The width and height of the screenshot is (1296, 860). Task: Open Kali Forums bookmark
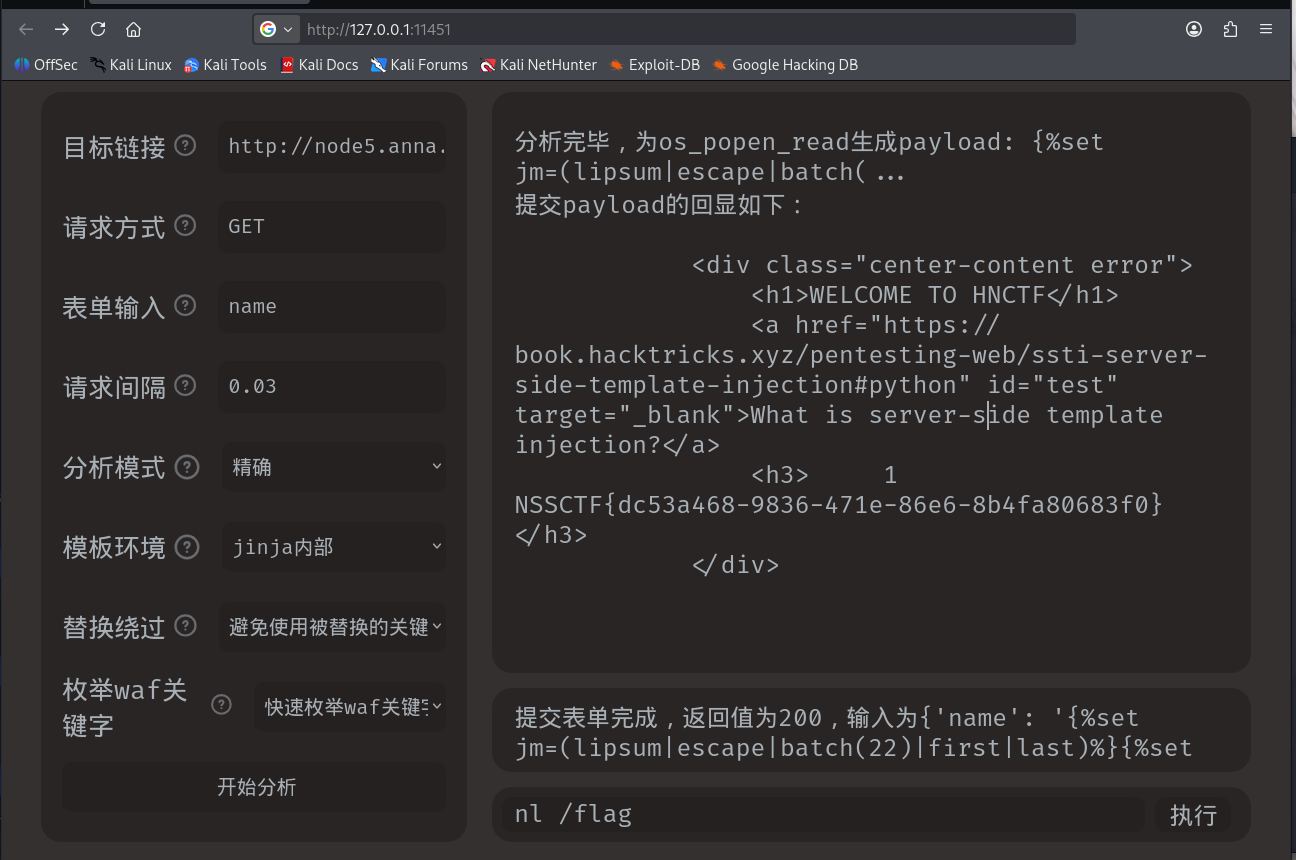[419, 64]
